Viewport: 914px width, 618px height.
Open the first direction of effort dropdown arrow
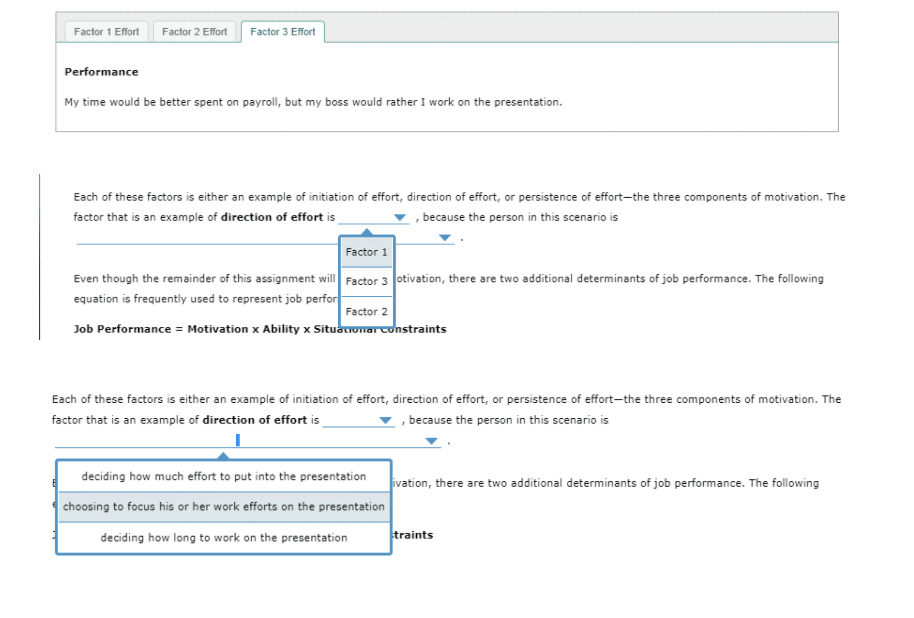pos(399,217)
